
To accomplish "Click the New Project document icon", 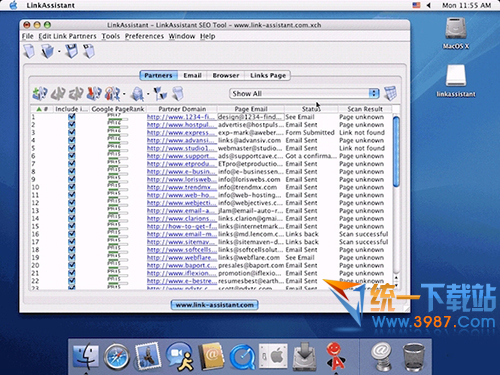I will (x=29, y=52).
